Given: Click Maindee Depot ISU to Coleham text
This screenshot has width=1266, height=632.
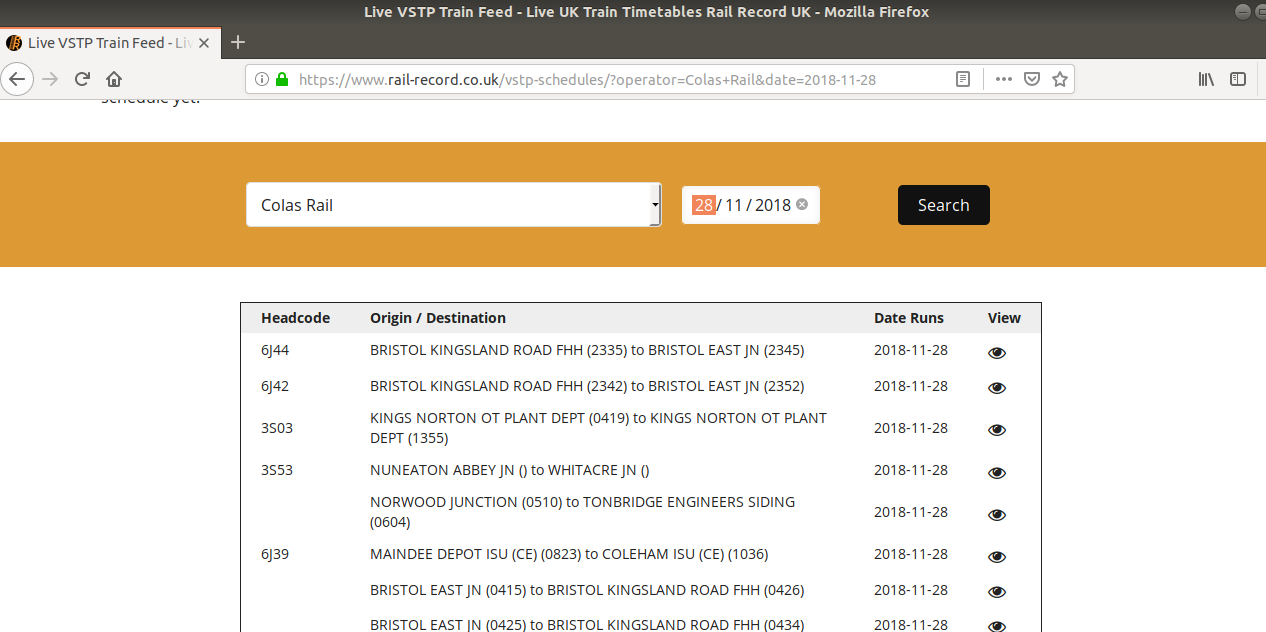Looking at the screenshot, I should pyautogui.click(x=569, y=554).
